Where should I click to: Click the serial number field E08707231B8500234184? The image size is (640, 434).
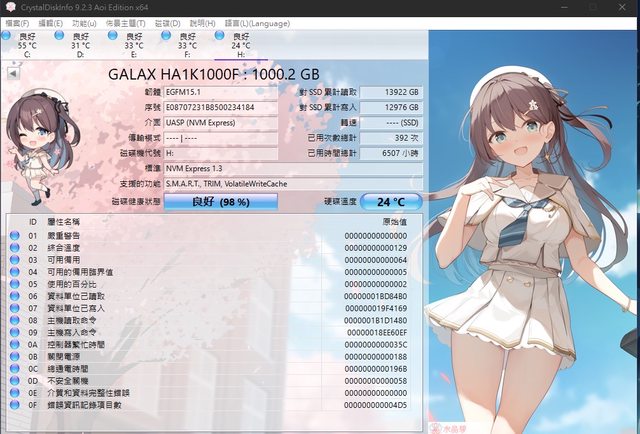(221, 107)
